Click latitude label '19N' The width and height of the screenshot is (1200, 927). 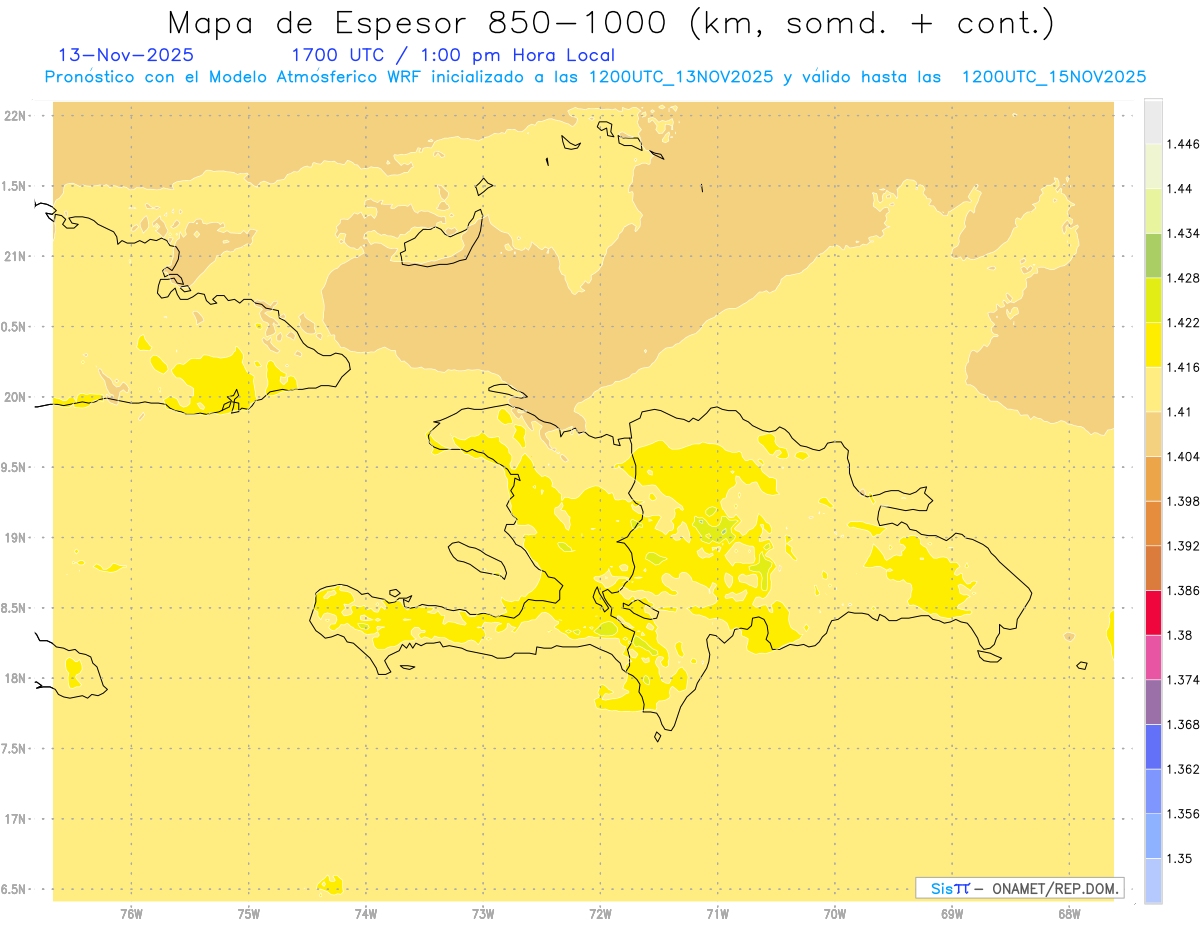pos(15,538)
